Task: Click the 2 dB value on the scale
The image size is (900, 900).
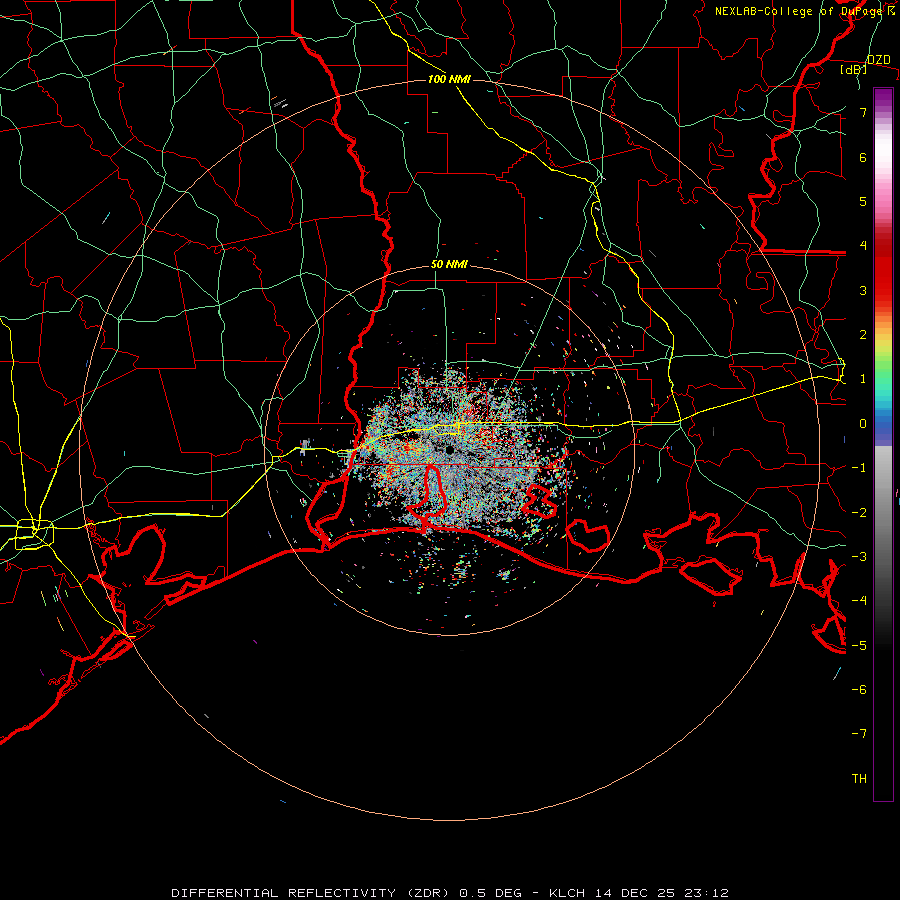Action: pos(863,335)
